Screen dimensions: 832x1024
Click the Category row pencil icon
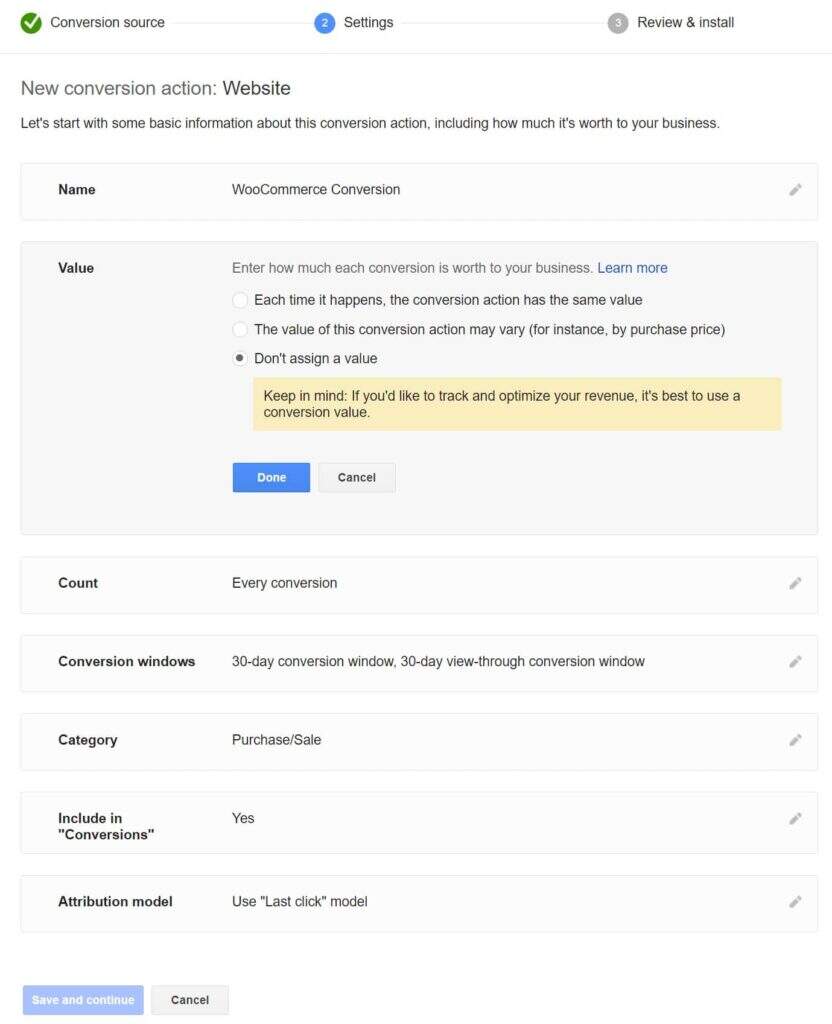795,740
